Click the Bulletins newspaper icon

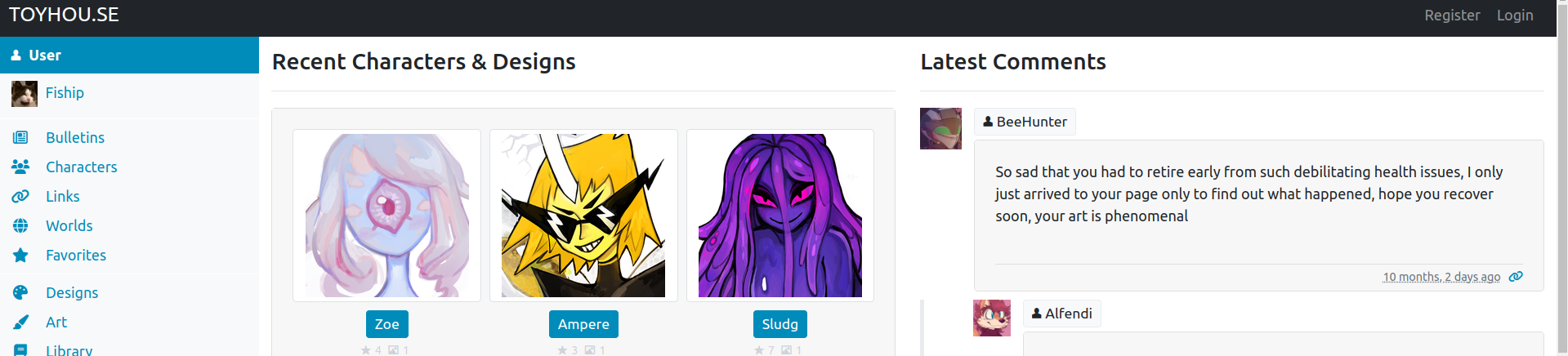[20, 137]
